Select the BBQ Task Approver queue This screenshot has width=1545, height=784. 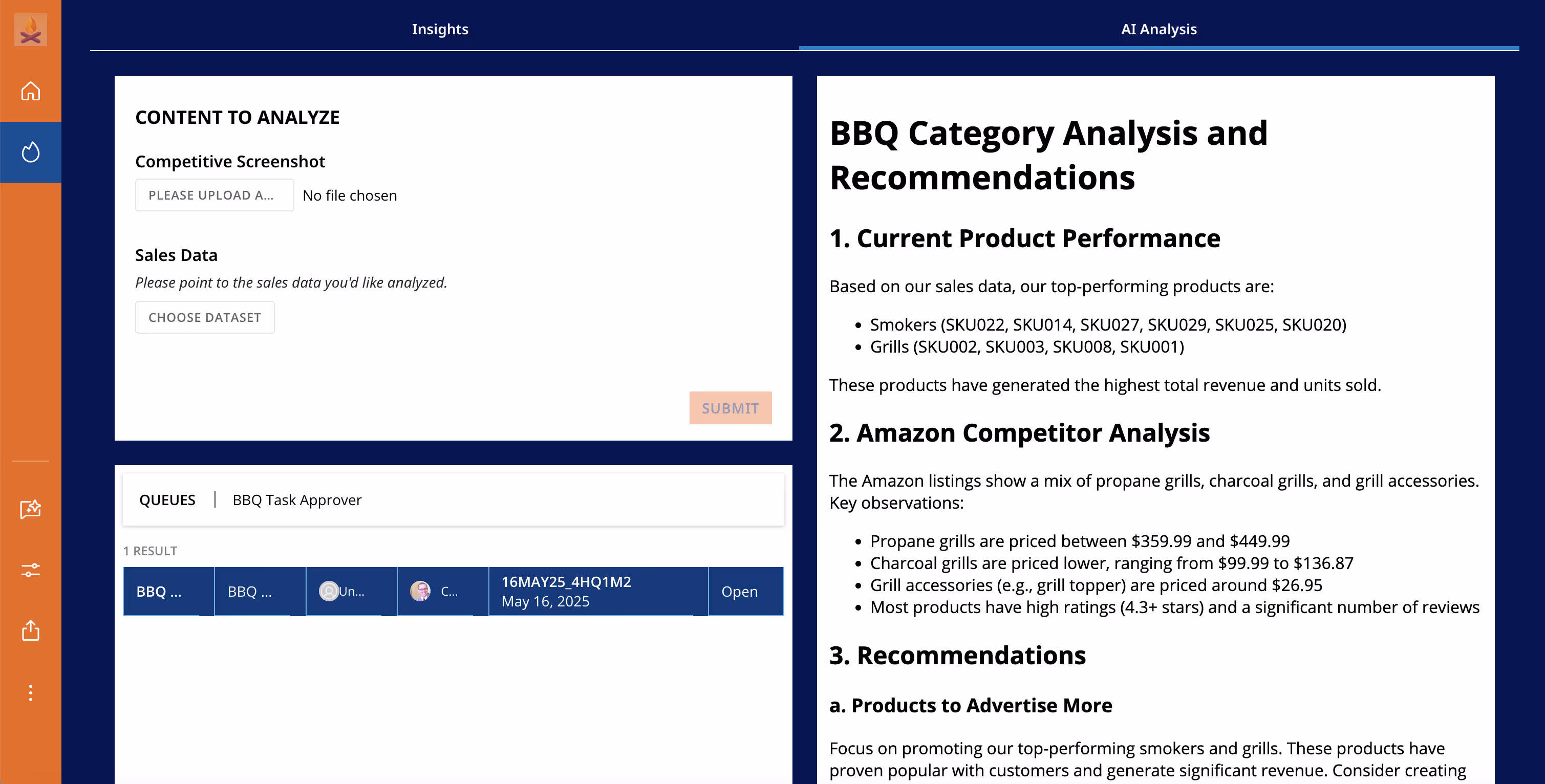coord(297,500)
